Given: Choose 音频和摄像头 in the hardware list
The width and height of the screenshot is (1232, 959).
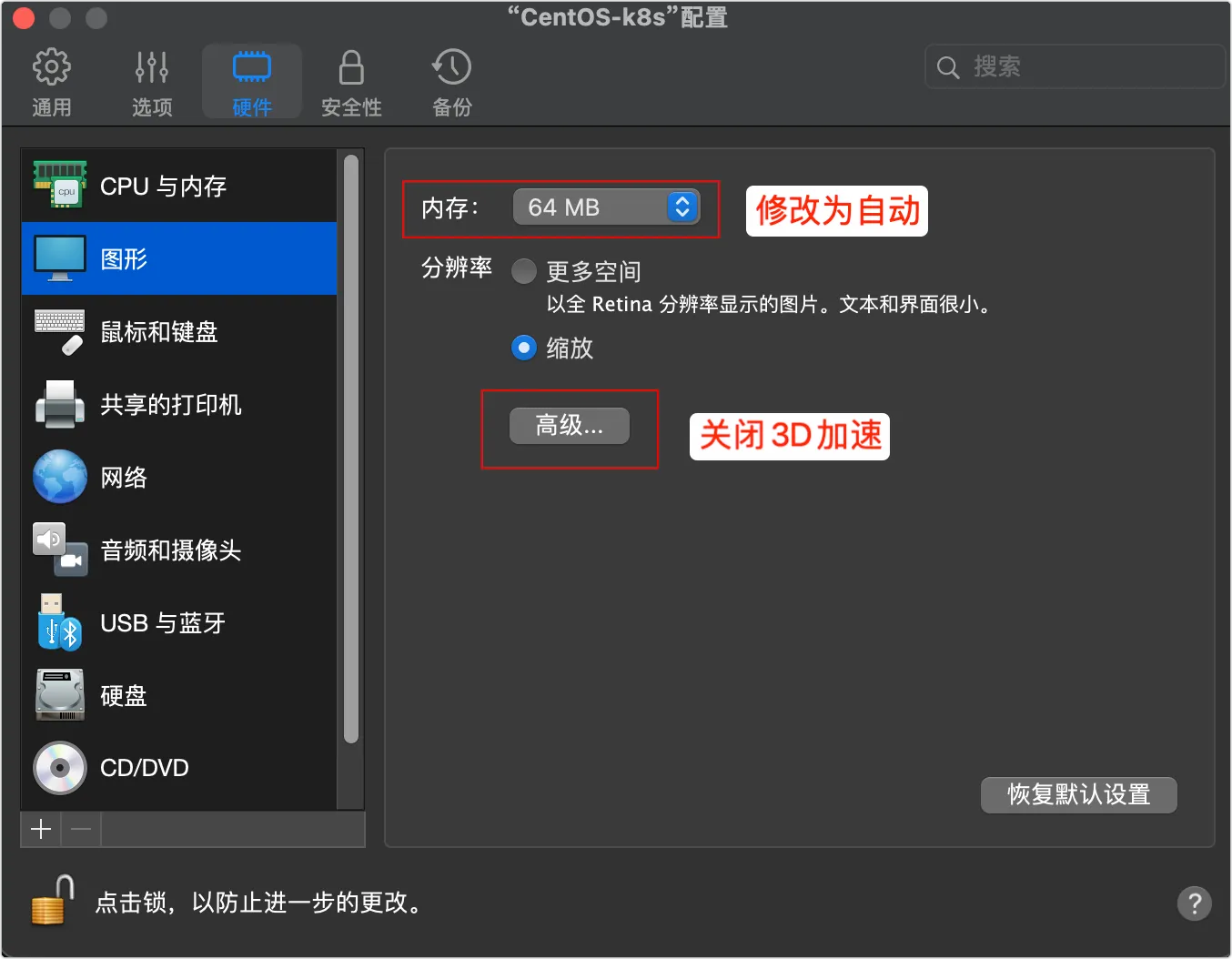Looking at the screenshot, I should pyautogui.click(x=179, y=550).
